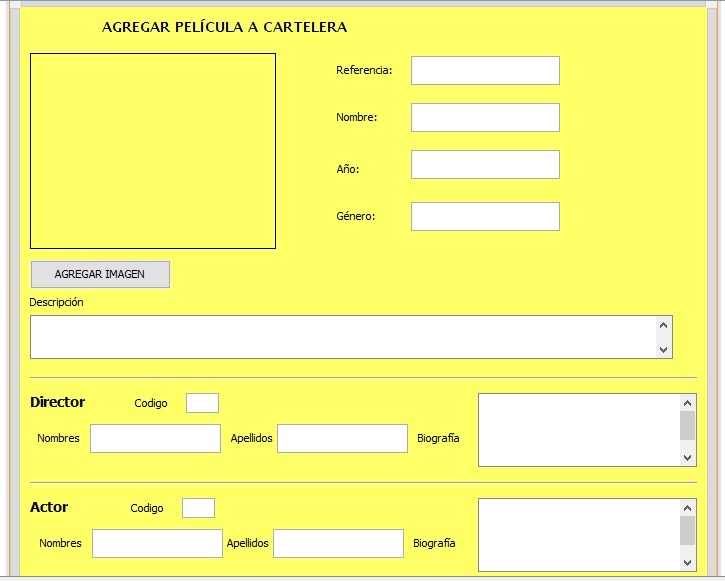Click the Director 'Biografía' label
This screenshot has height=581, width=725.
point(438,438)
